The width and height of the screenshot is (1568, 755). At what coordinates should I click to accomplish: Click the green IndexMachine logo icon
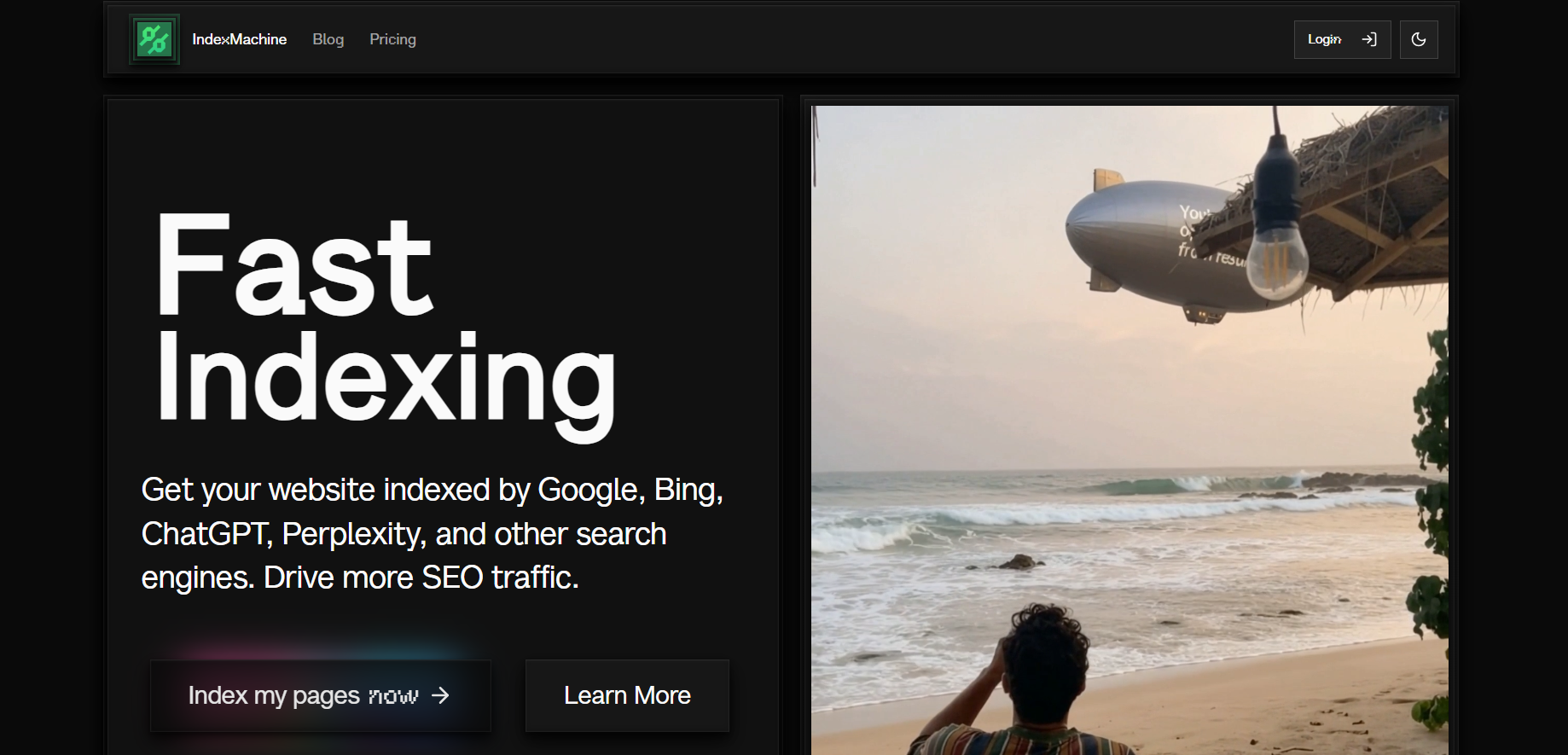coord(154,39)
